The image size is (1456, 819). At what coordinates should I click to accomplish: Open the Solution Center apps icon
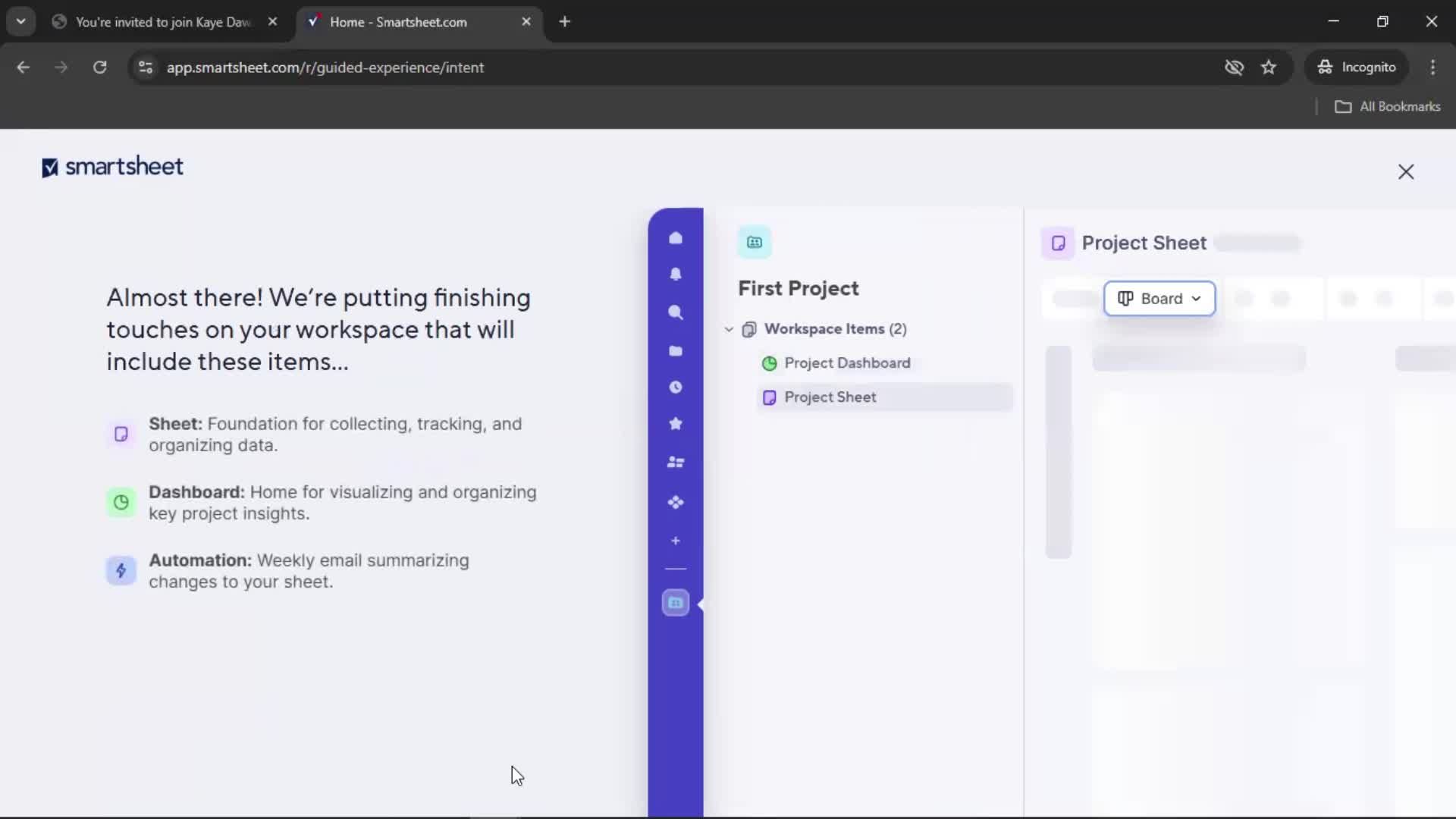[x=675, y=502]
